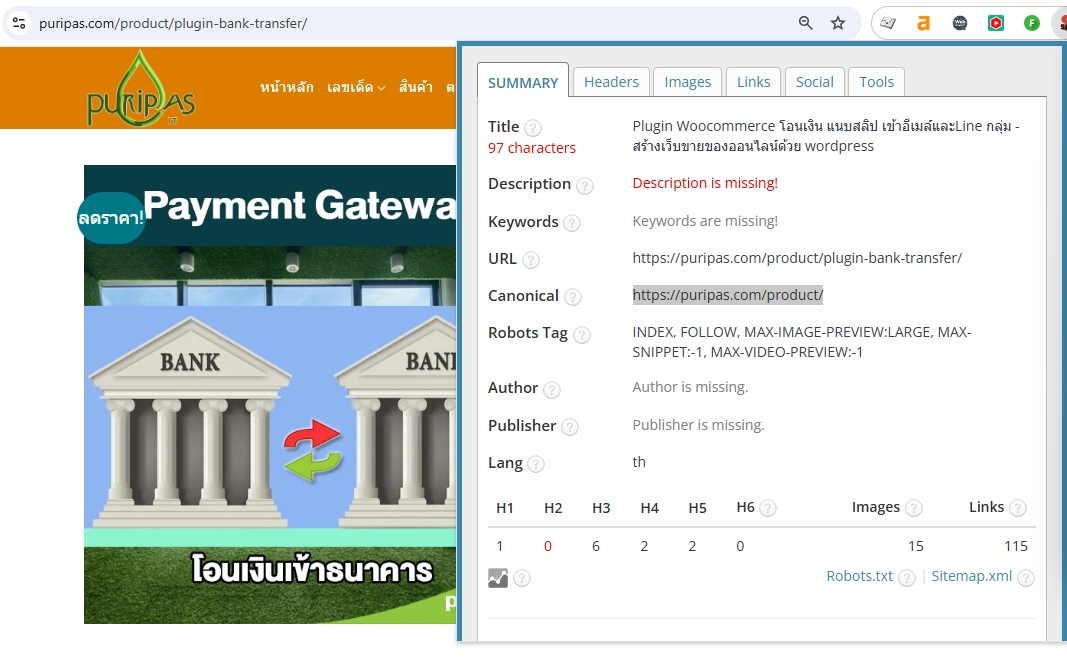
Task: Click the zoom magnifier icon in address bar
Action: click(x=806, y=23)
